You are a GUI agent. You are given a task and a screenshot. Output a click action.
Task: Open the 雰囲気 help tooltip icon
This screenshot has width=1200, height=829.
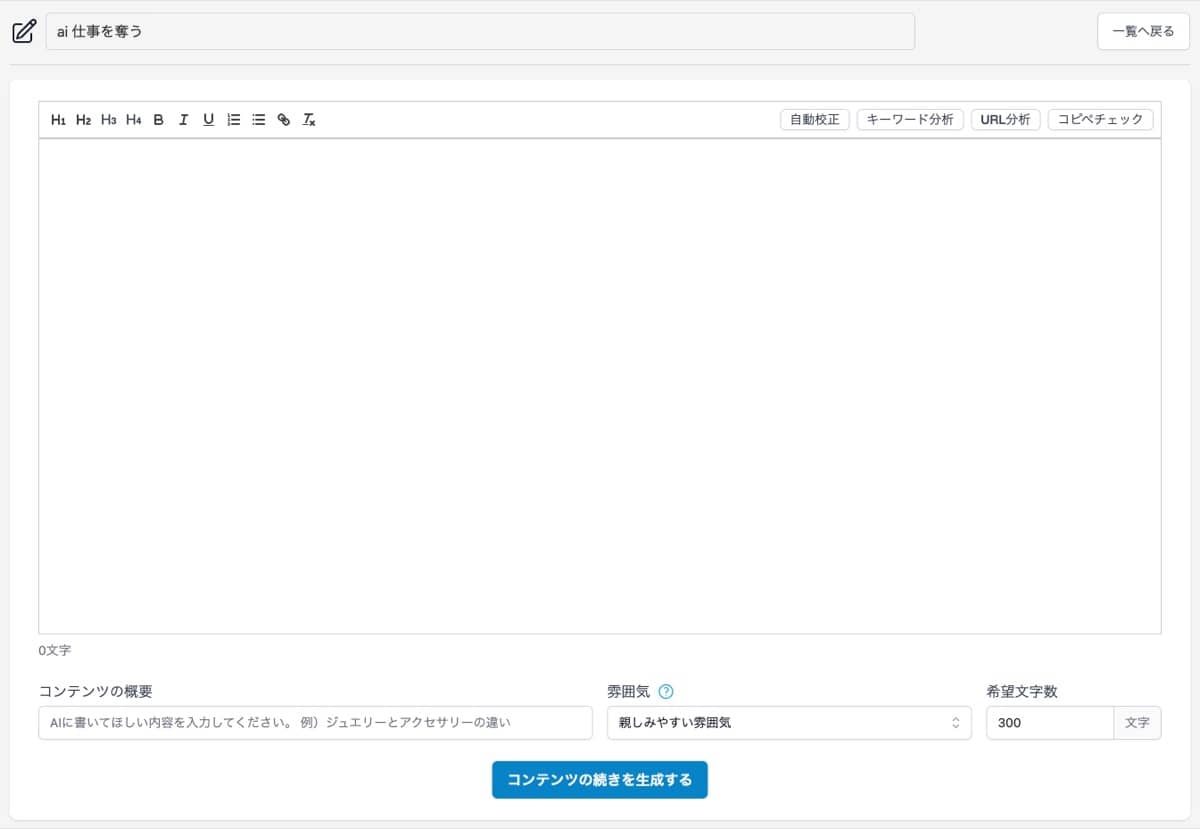[668, 691]
